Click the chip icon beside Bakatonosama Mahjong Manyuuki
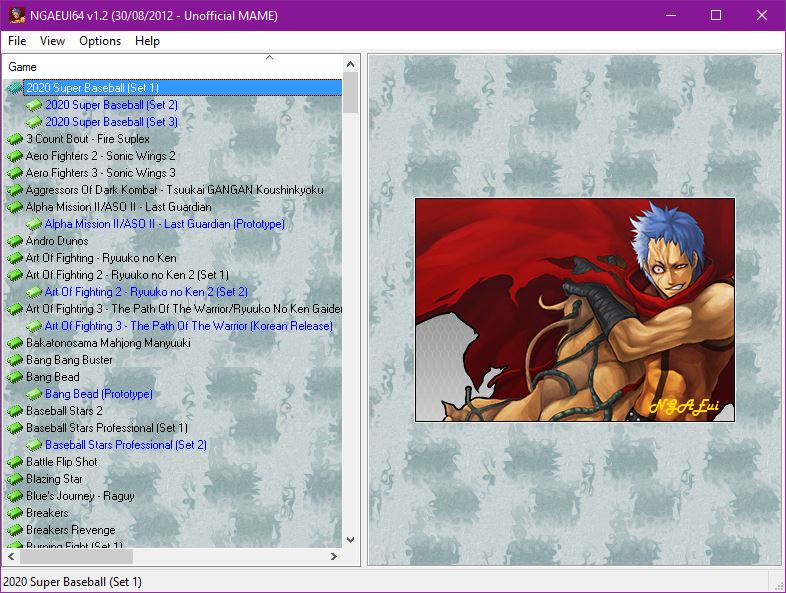The width and height of the screenshot is (786, 593). coord(15,343)
